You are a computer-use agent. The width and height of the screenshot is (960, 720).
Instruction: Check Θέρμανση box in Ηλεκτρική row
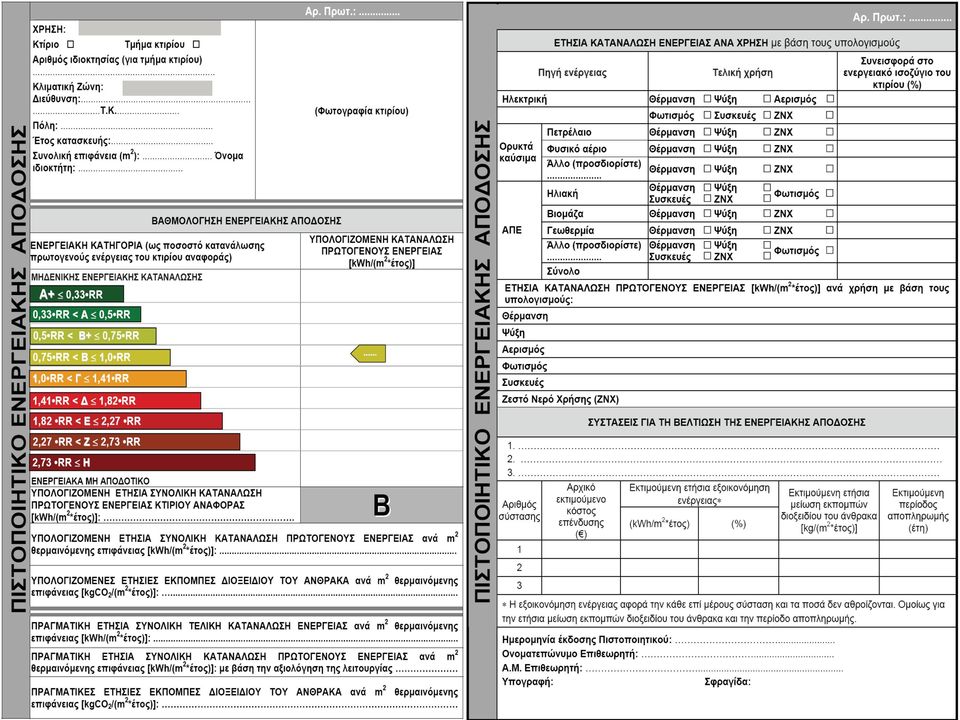pos(707,99)
